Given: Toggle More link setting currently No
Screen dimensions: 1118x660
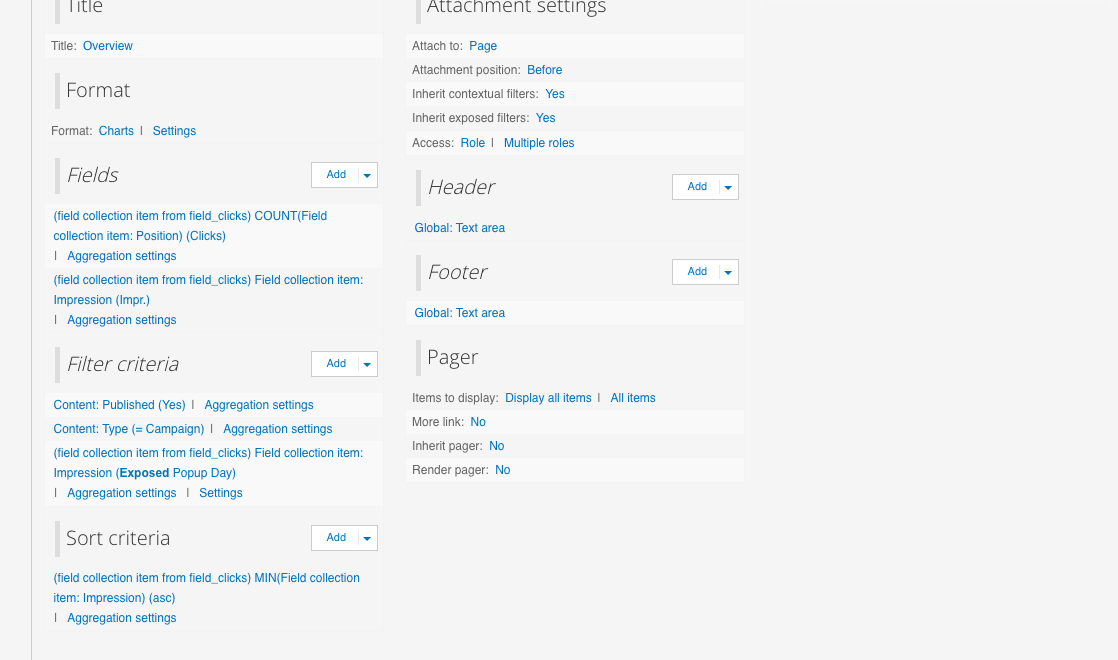Looking at the screenshot, I should 478,421.
